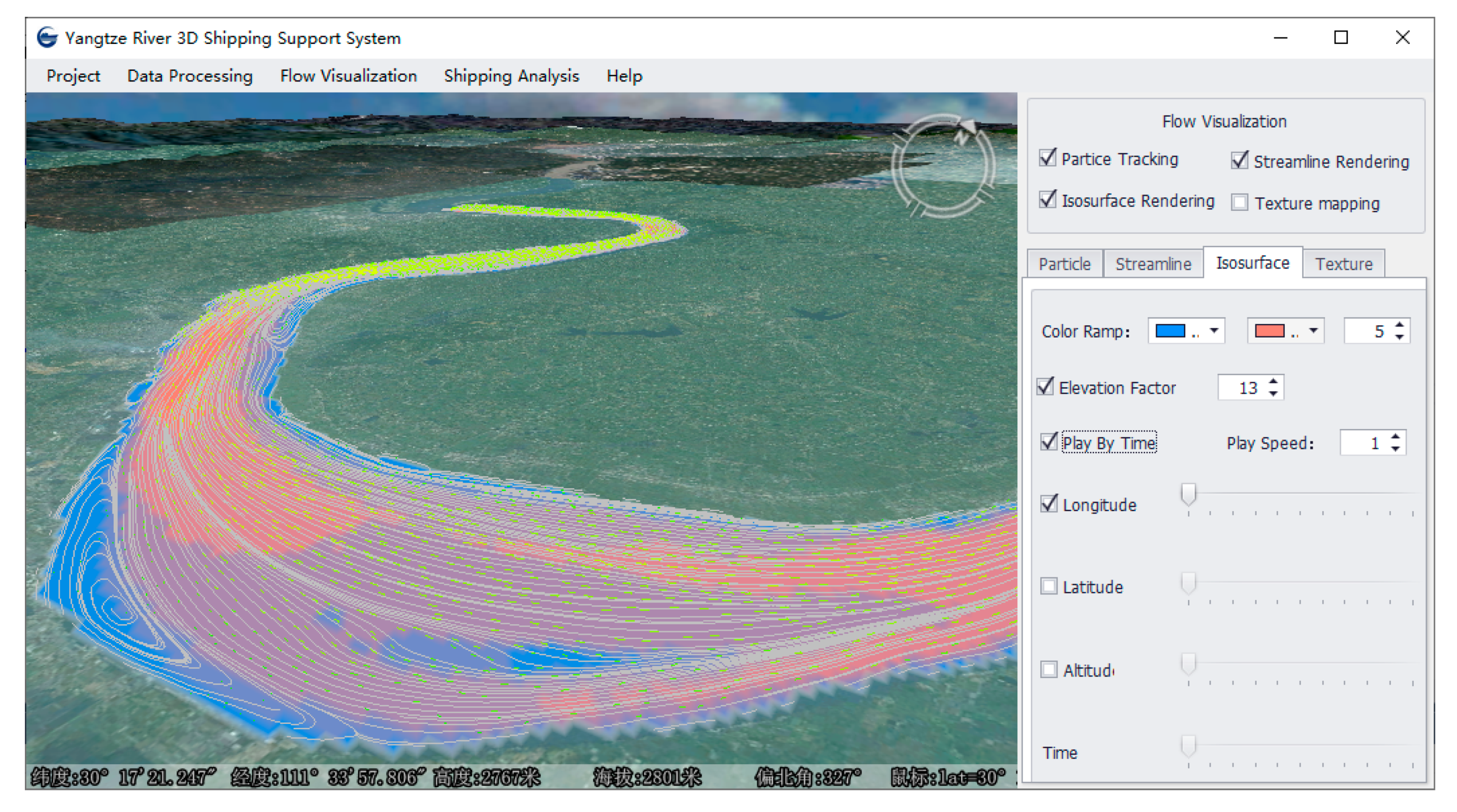The height and width of the screenshot is (812, 1457).
Task: Open the Texture tab
Action: [1343, 264]
